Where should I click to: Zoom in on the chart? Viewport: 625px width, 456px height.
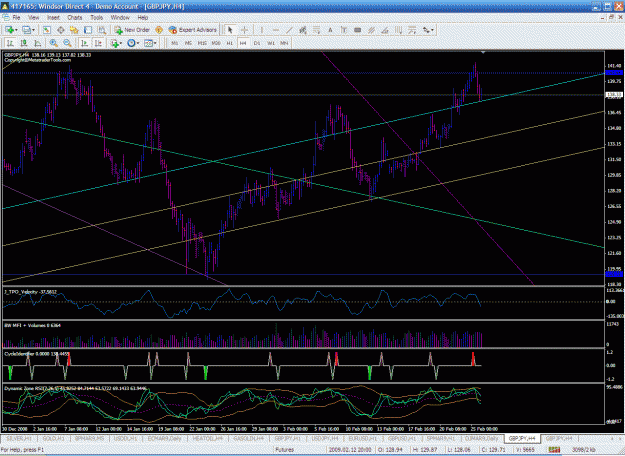pyautogui.click(x=54, y=43)
